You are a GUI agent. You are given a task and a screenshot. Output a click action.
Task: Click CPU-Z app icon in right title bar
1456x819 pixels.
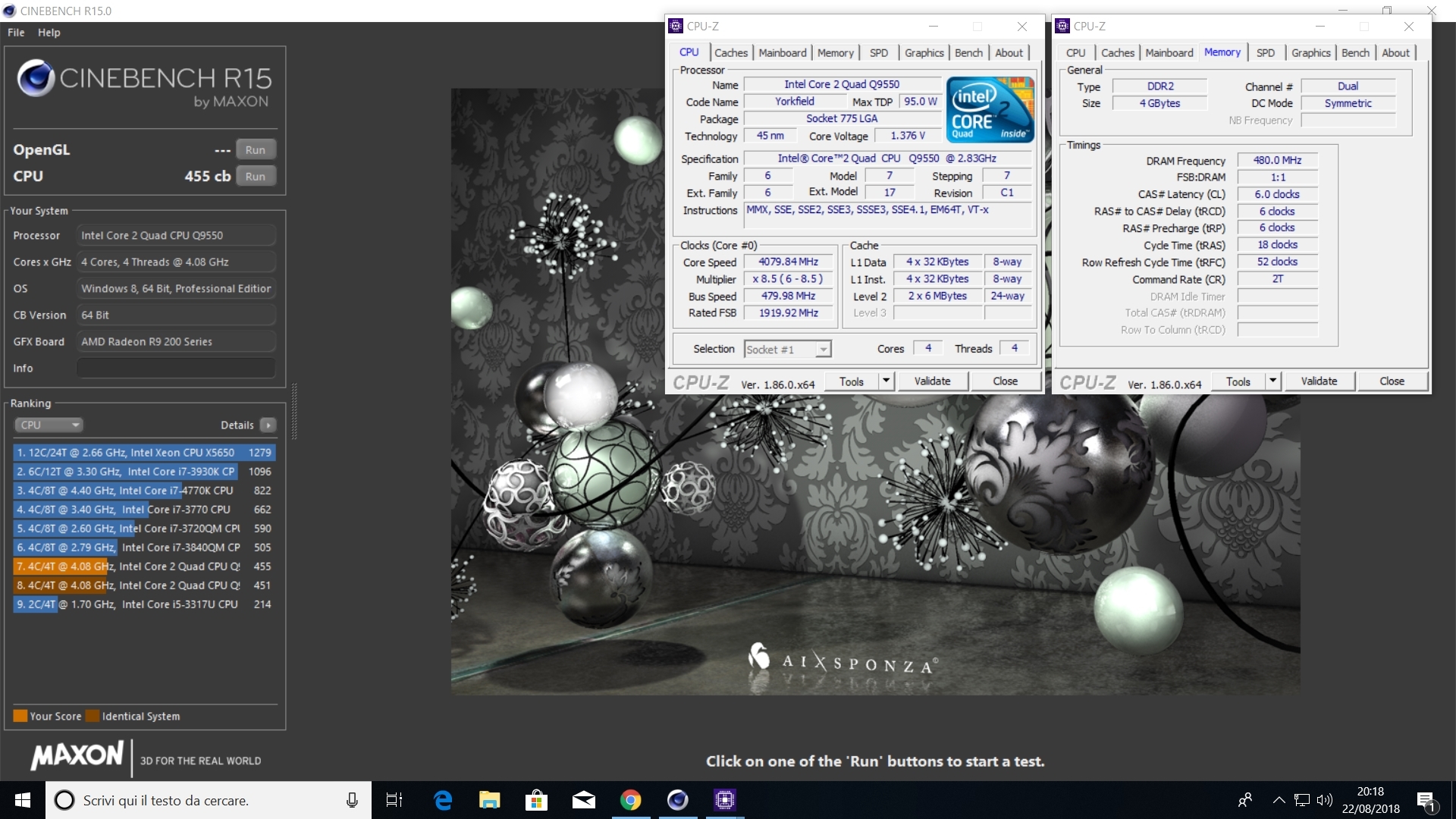pyautogui.click(x=1062, y=26)
